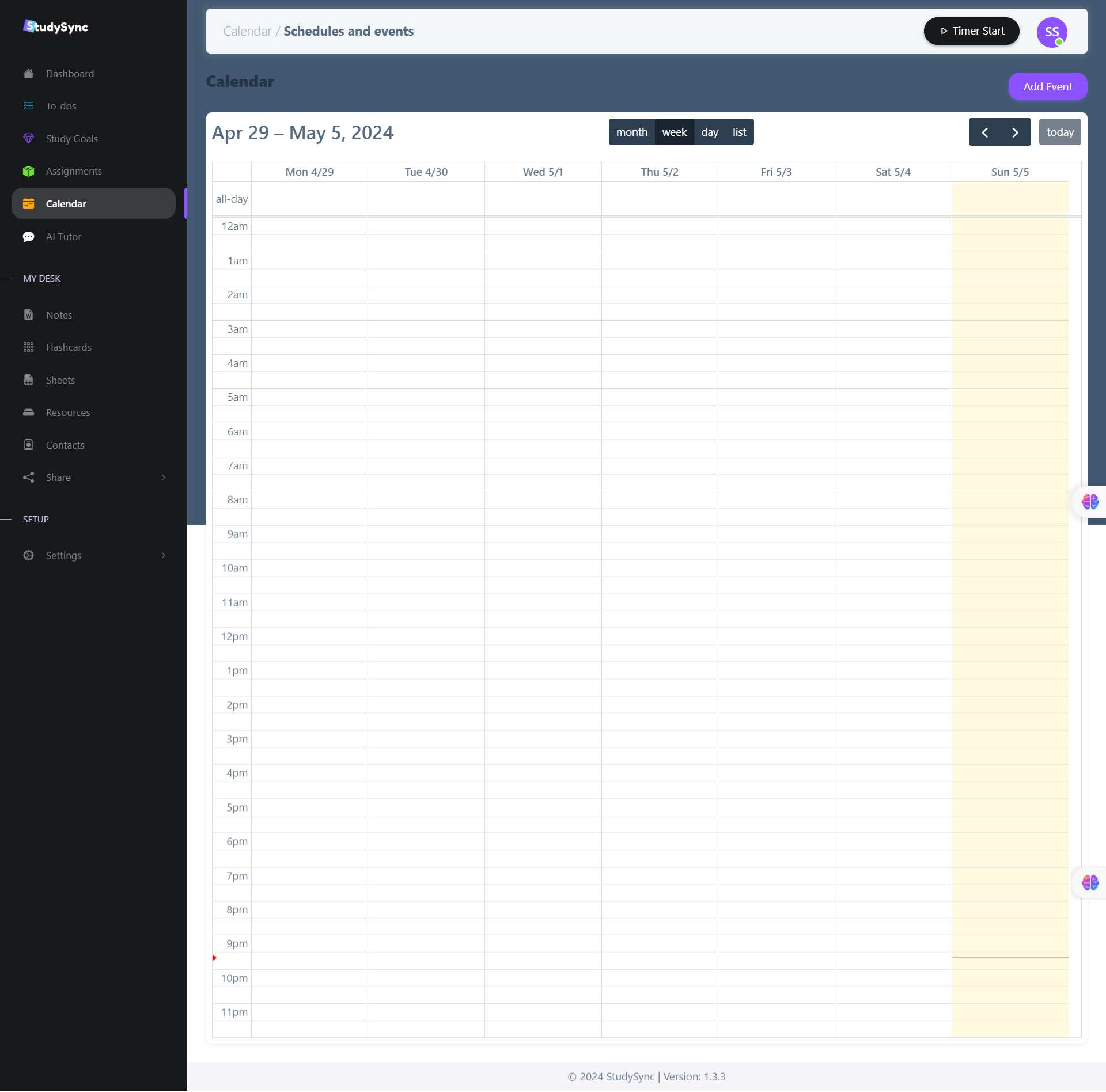This screenshot has height=1092, width=1106.
Task: Switch calendar to list view
Action: coord(739,132)
